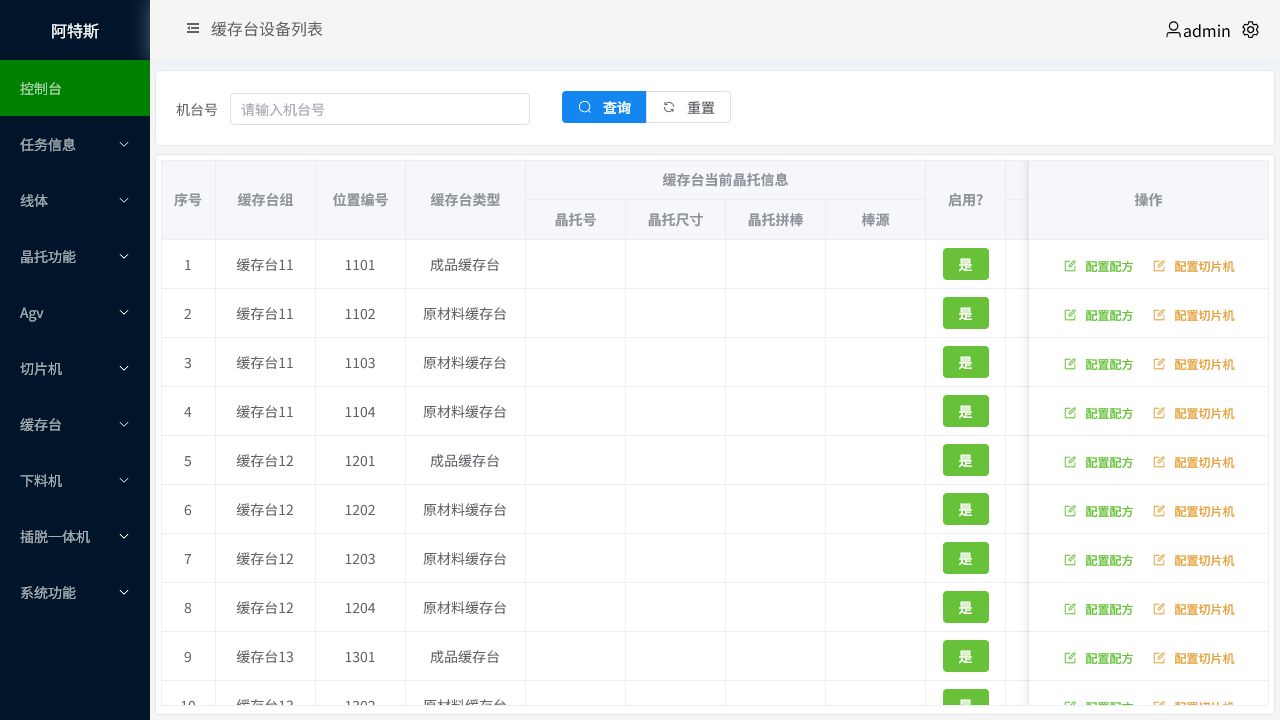Click position code 1201 cell
This screenshot has height=720, width=1280.
pos(360,461)
